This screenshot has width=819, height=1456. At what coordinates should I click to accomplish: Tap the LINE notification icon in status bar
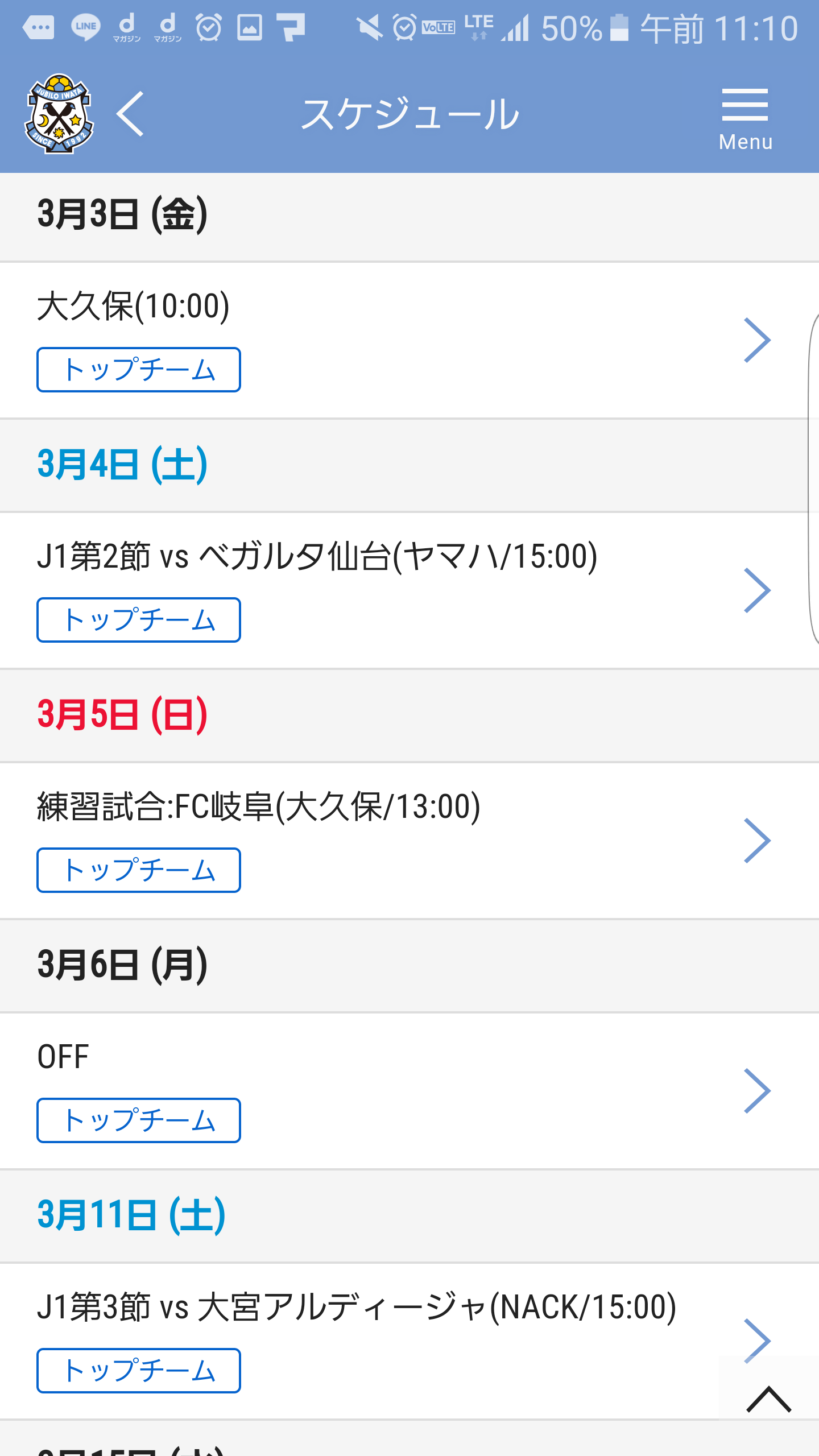pos(86,27)
